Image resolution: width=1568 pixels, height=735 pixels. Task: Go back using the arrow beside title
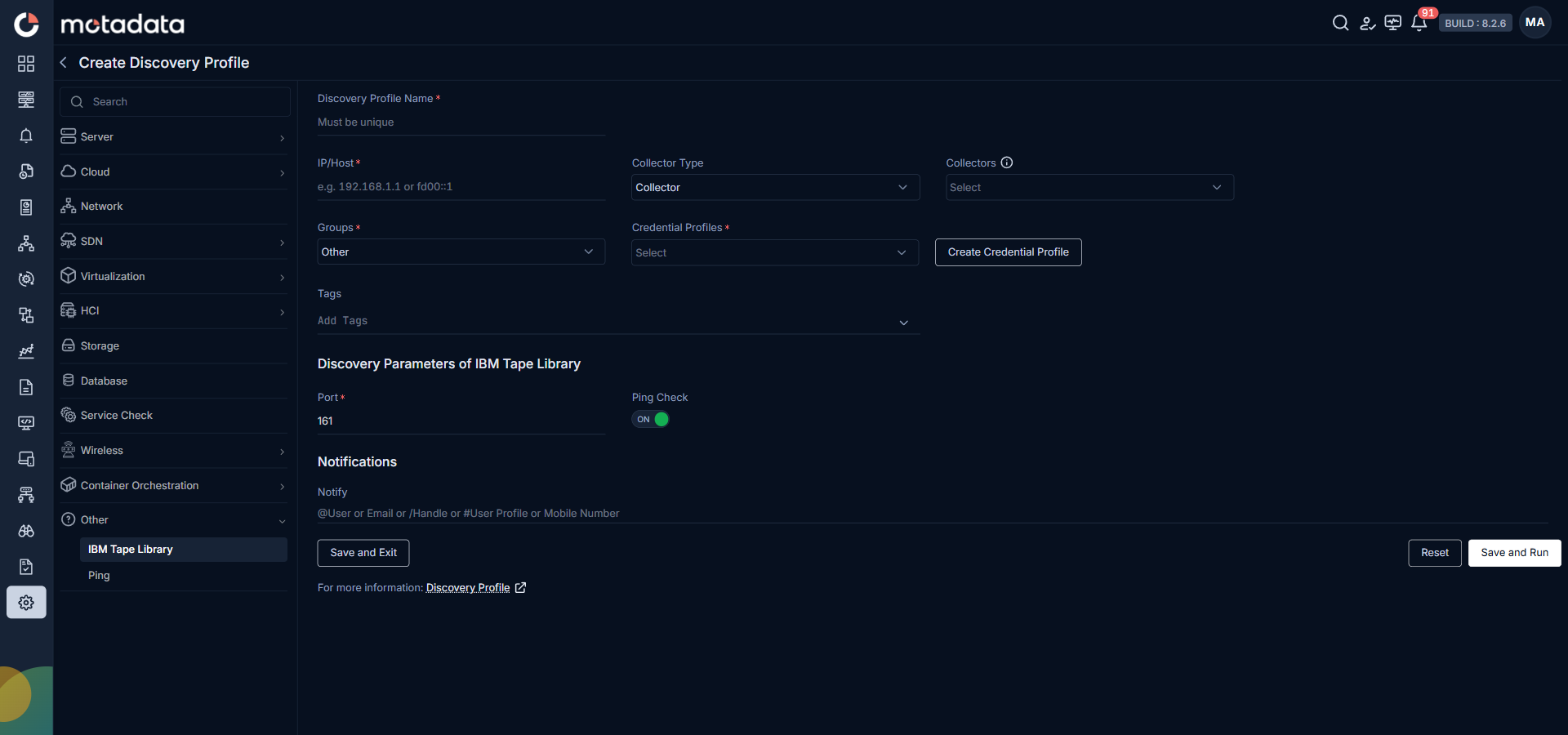pyautogui.click(x=64, y=63)
